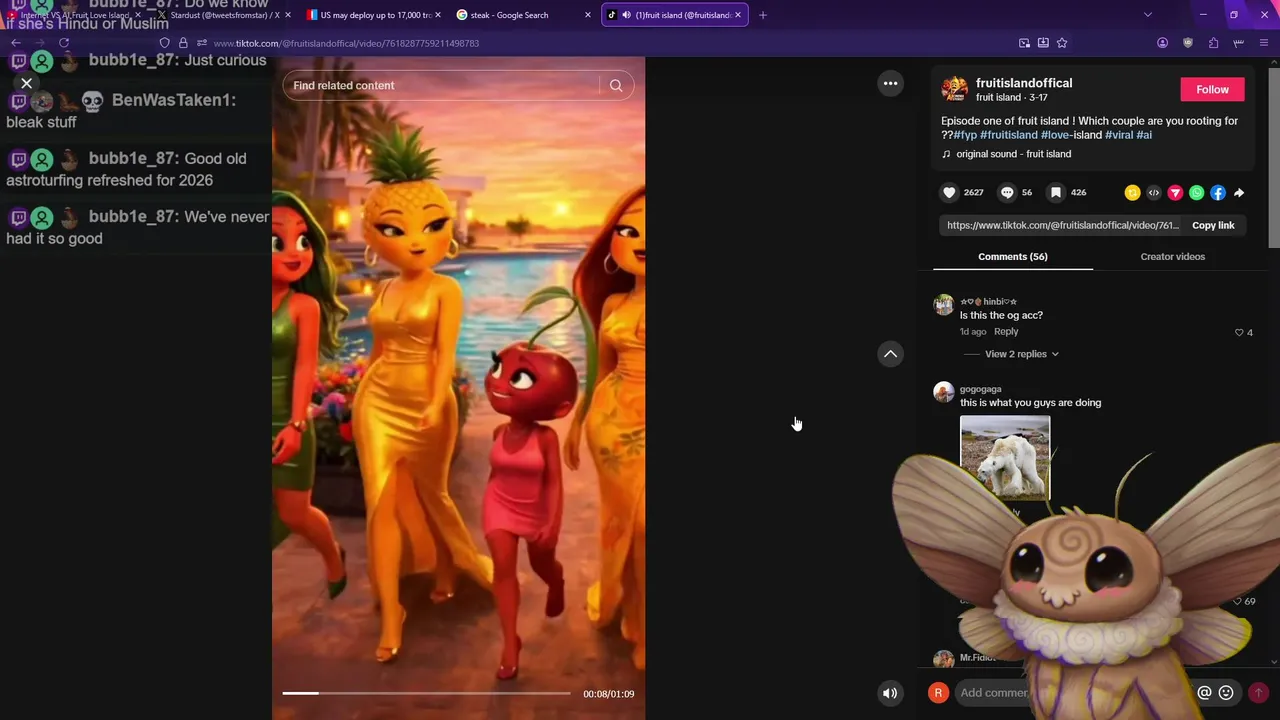The width and height of the screenshot is (1280, 720).
Task: Click the mention @ icon in comment box
Action: [x=1204, y=692]
